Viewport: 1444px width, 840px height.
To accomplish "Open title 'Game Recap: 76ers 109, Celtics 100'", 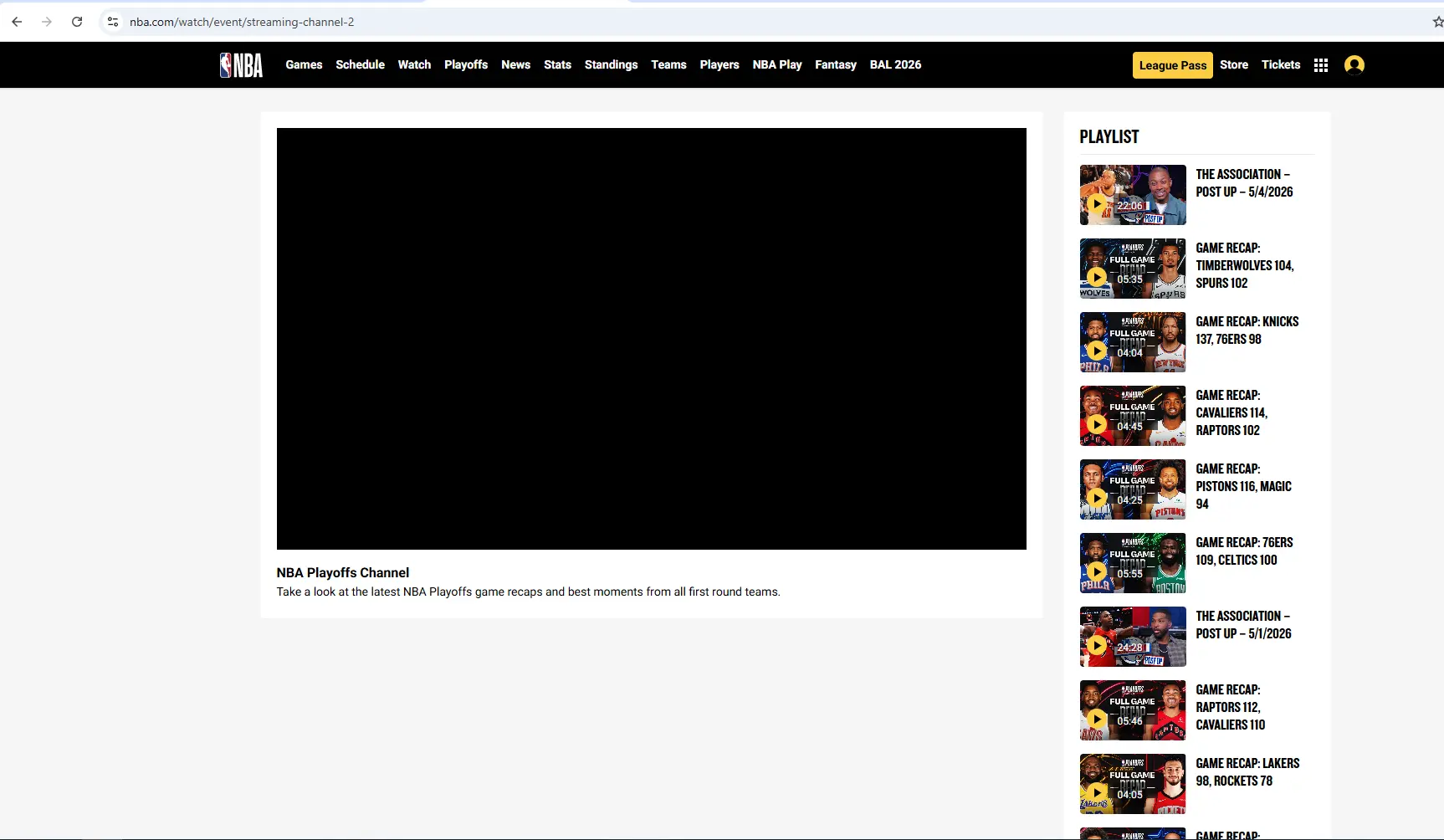I will (x=1244, y=551).
